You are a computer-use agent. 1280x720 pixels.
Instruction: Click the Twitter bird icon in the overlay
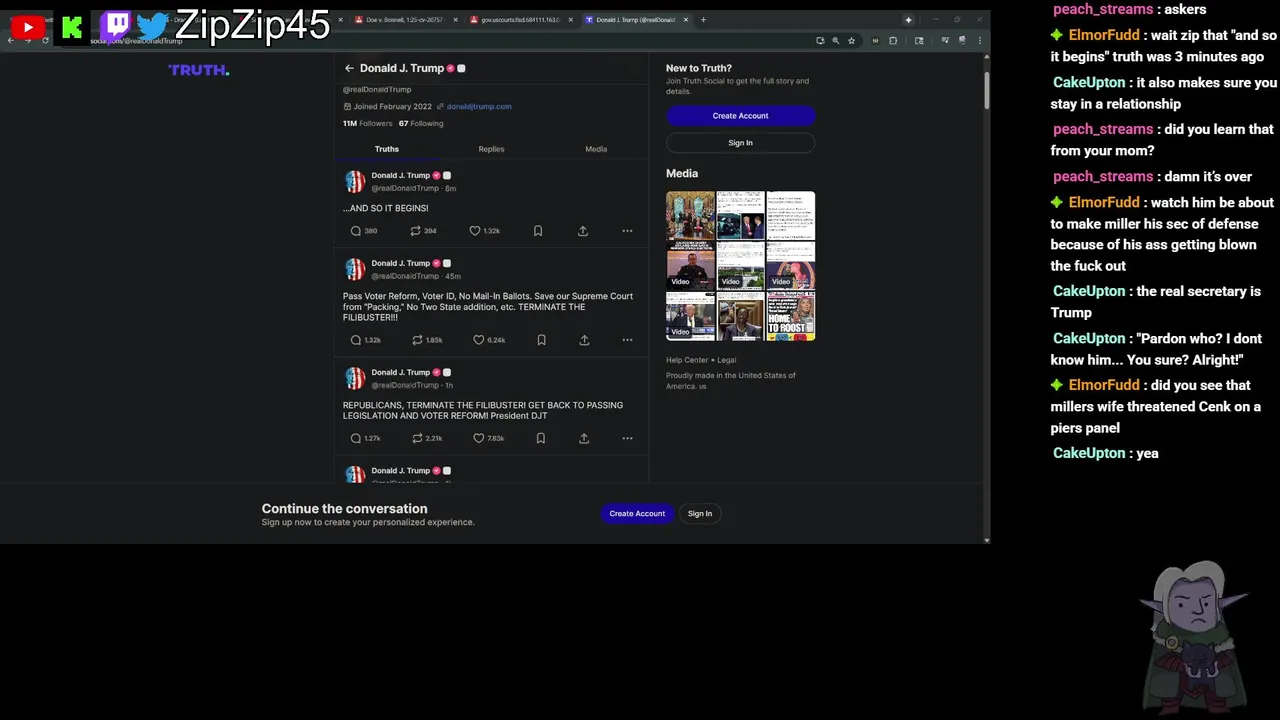tap(152, 26)
